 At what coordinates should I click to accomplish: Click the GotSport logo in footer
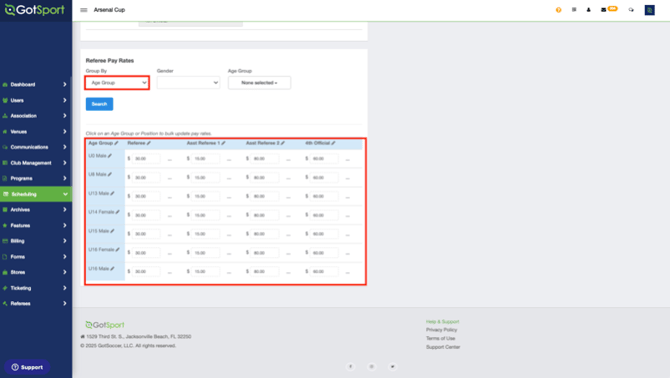click(x=105, y=325)
